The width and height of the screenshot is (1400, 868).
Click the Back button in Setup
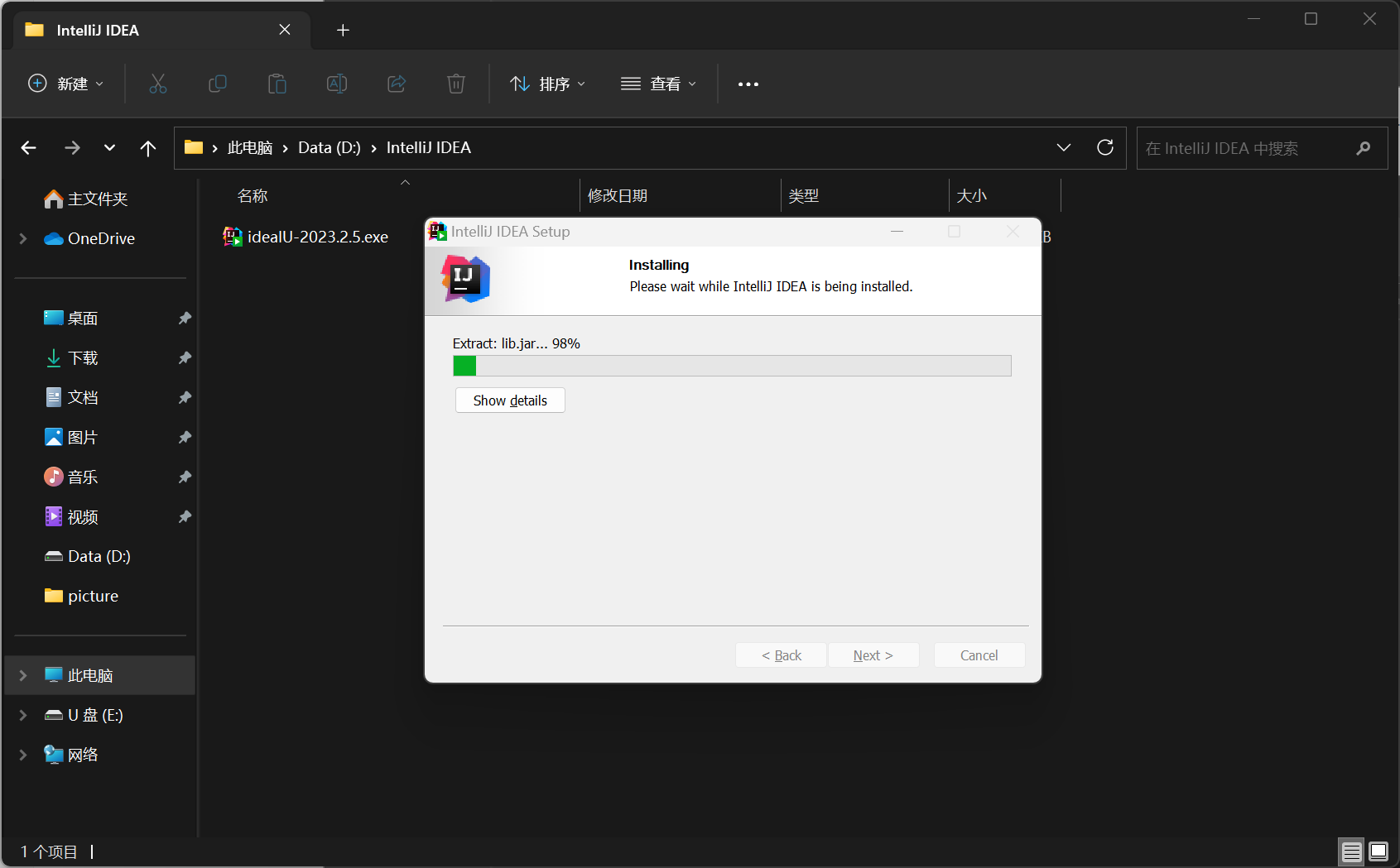(x=782, y=655)
